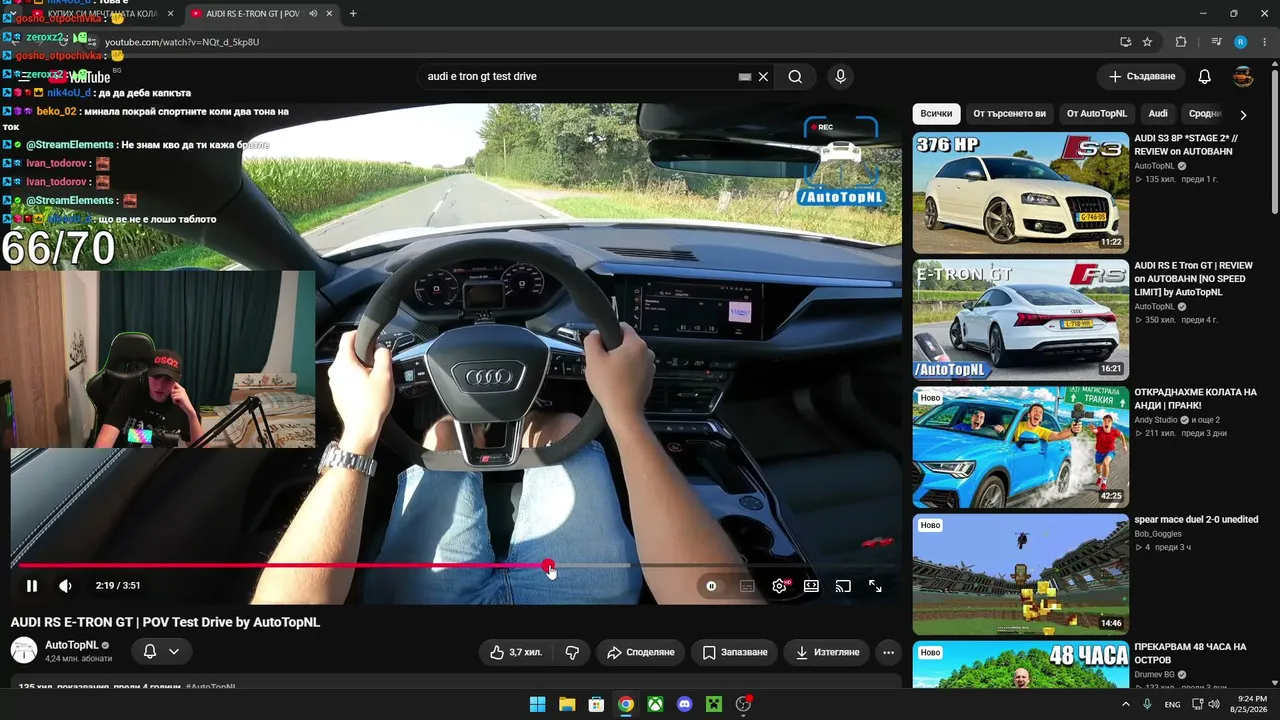Open the Chrome three-dot menu

pyautogui.click(x=1265, y=42)
